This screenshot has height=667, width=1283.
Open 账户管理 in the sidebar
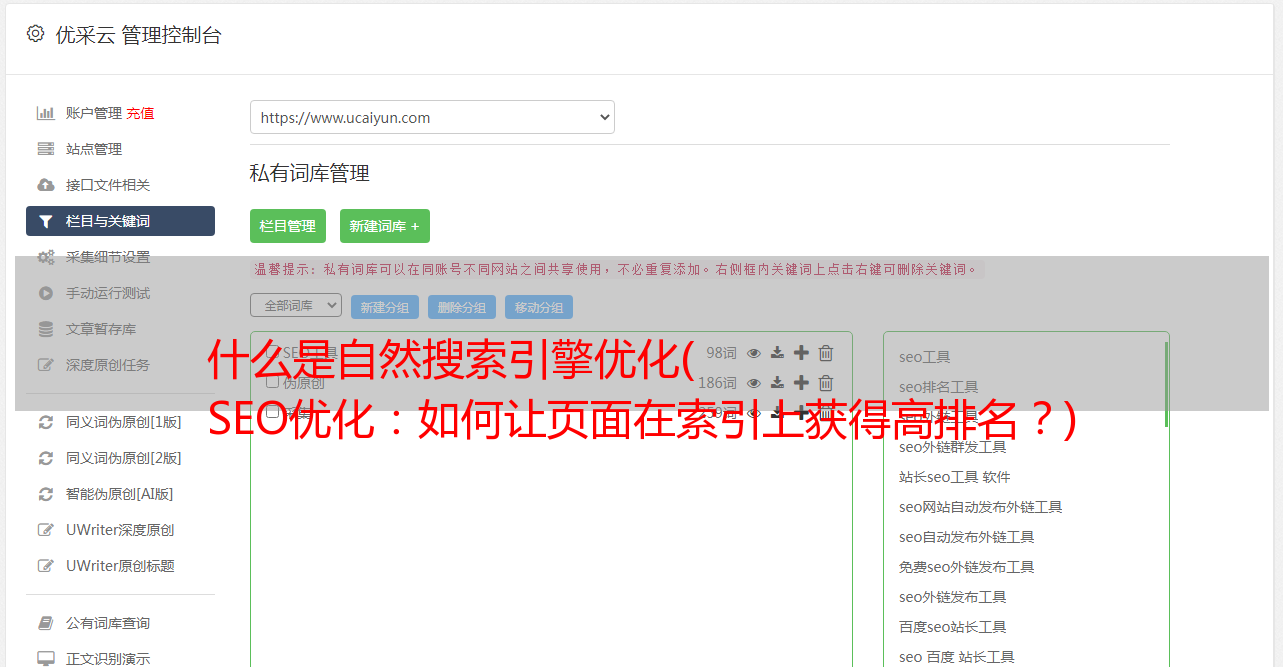(94, 113)
